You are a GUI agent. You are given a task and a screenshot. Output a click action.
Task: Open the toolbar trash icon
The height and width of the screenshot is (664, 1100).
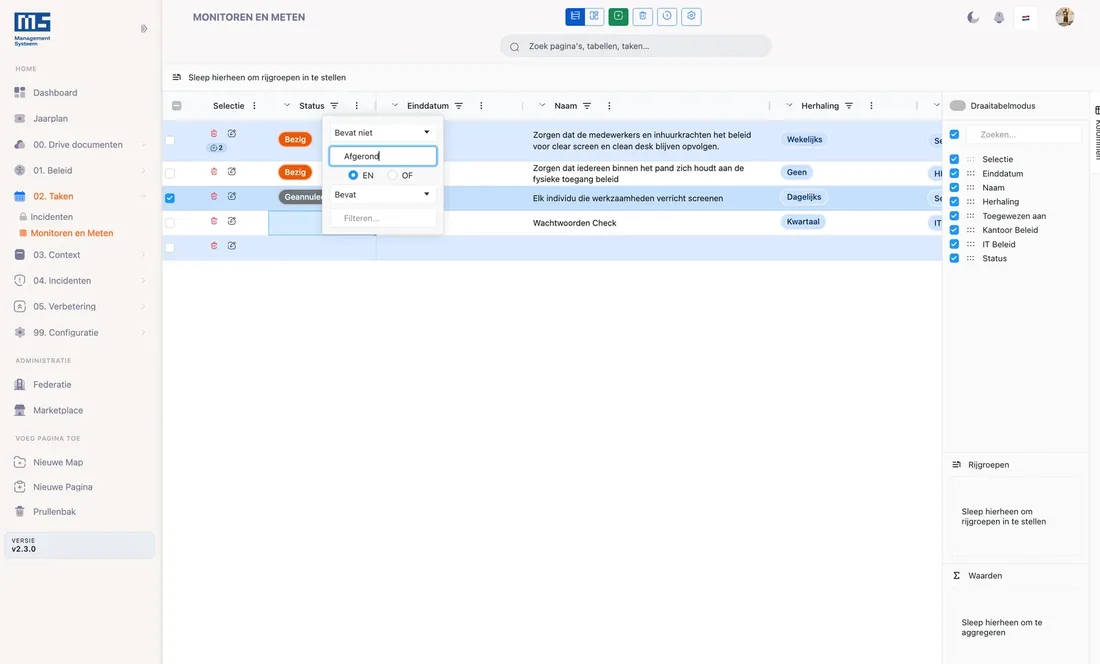[x=643, y=16]
